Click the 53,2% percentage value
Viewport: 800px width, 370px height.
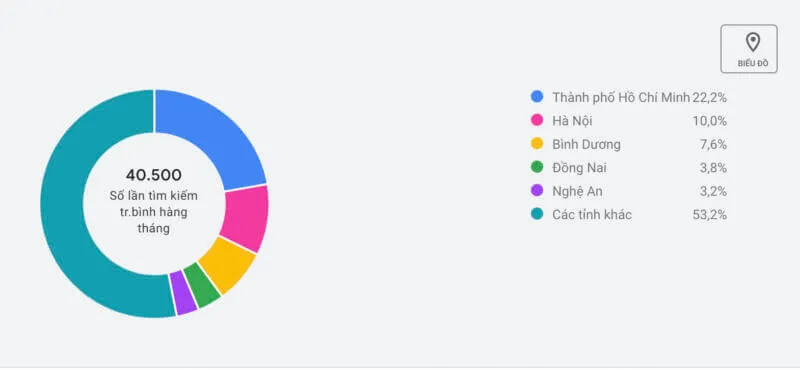(709, 215)
